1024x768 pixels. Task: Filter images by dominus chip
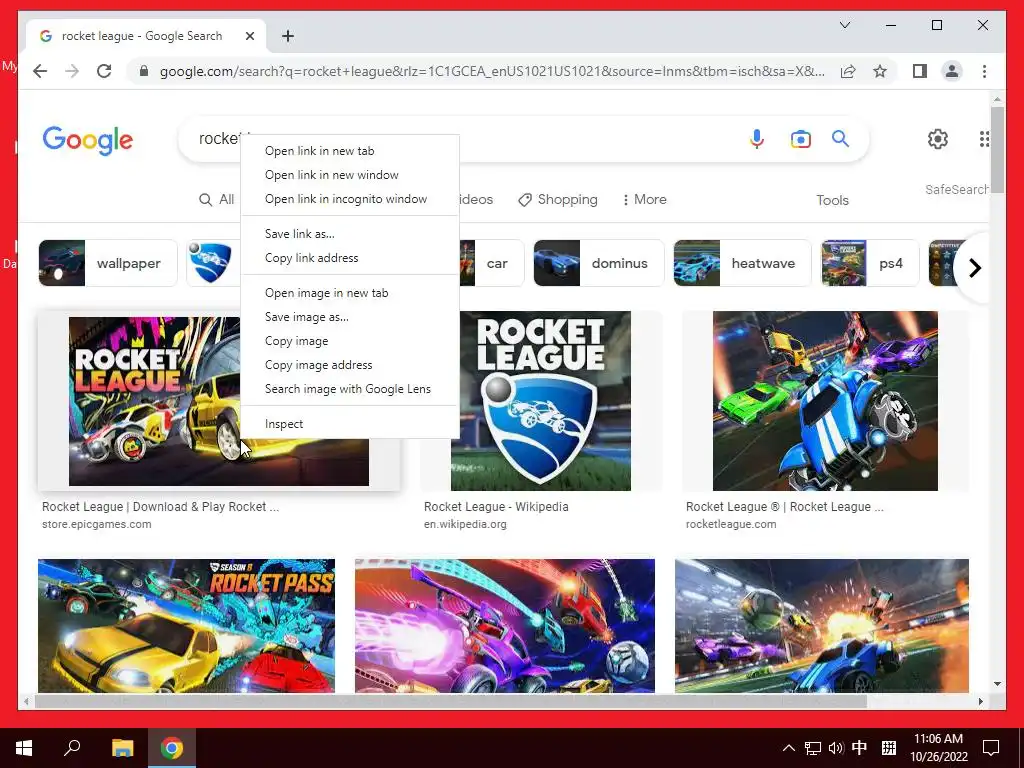coord(599,263)
